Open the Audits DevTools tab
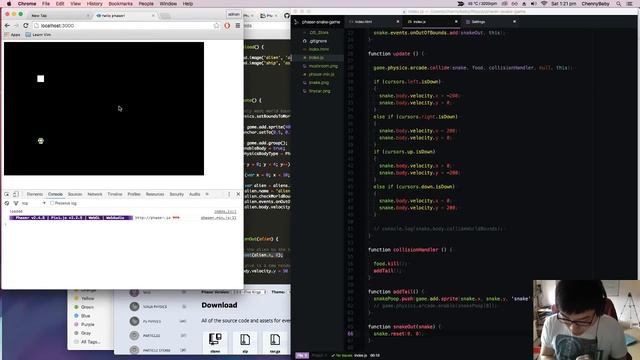The image size is (640, 360). 194,194
